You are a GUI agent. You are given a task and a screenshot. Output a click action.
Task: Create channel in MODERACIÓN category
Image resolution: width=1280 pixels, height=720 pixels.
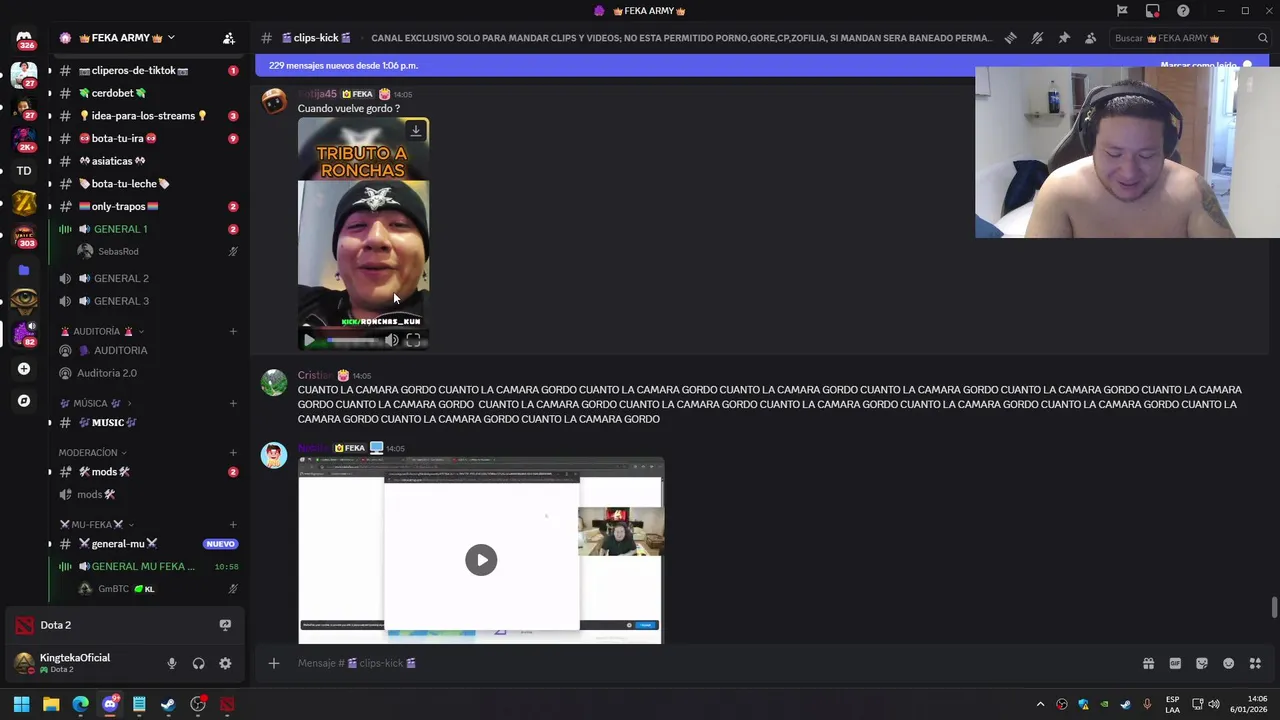tap(233, 452)
